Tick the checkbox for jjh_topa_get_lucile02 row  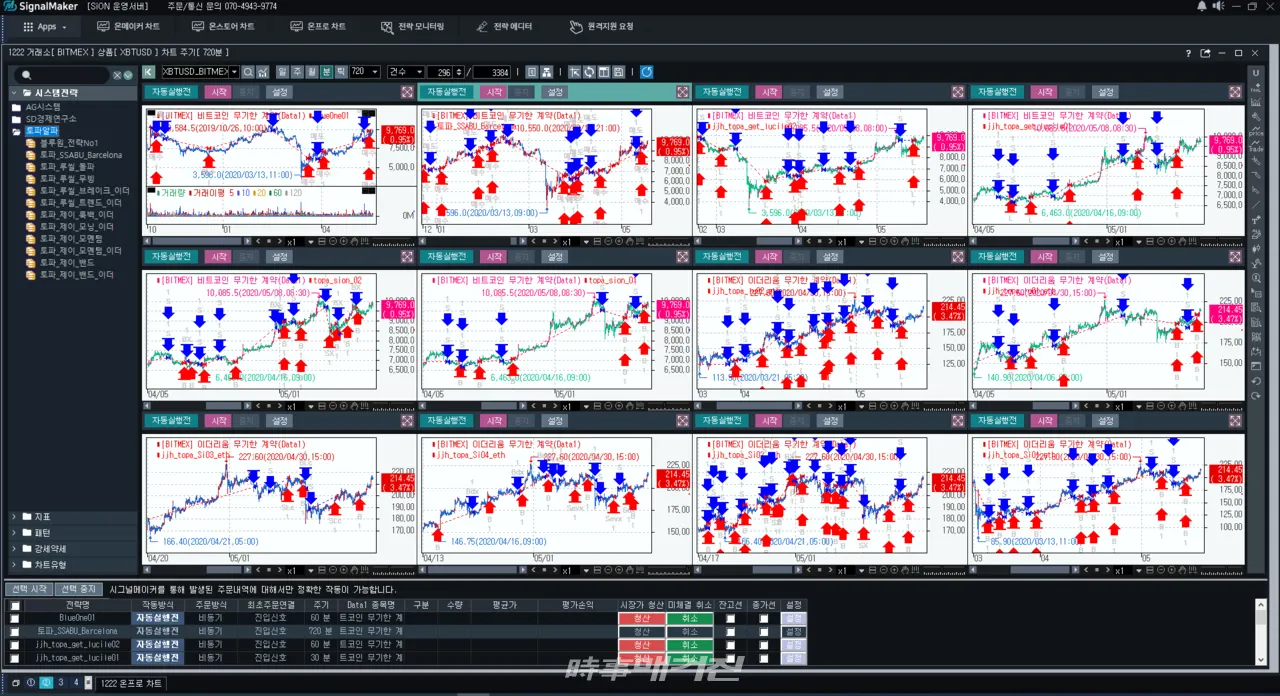14,645
